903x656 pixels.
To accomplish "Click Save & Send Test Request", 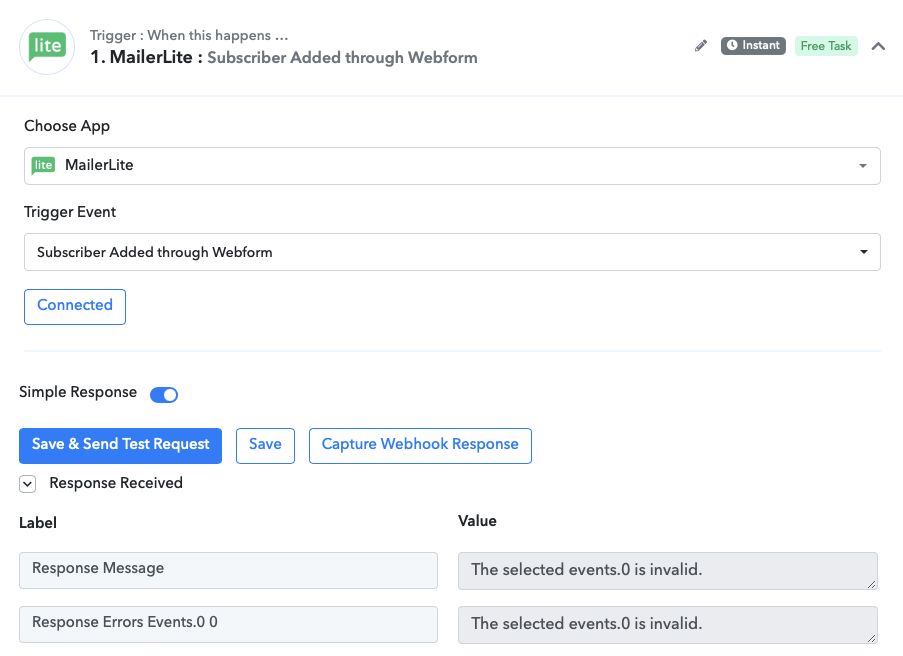I will 120,445.
